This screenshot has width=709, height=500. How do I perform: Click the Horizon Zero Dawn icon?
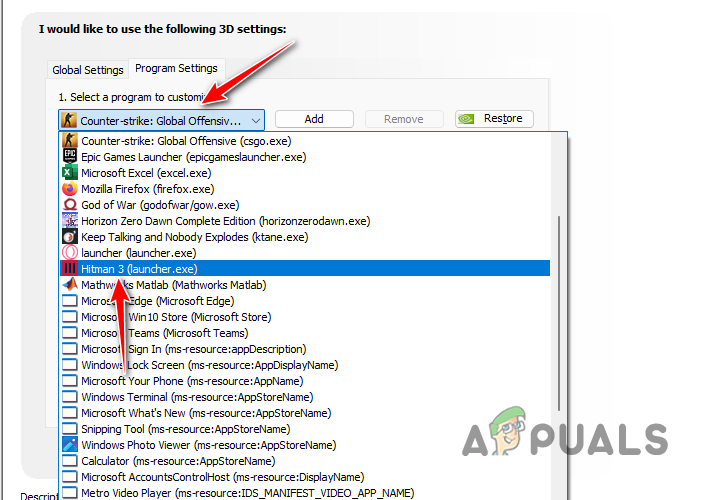point(70,221)
